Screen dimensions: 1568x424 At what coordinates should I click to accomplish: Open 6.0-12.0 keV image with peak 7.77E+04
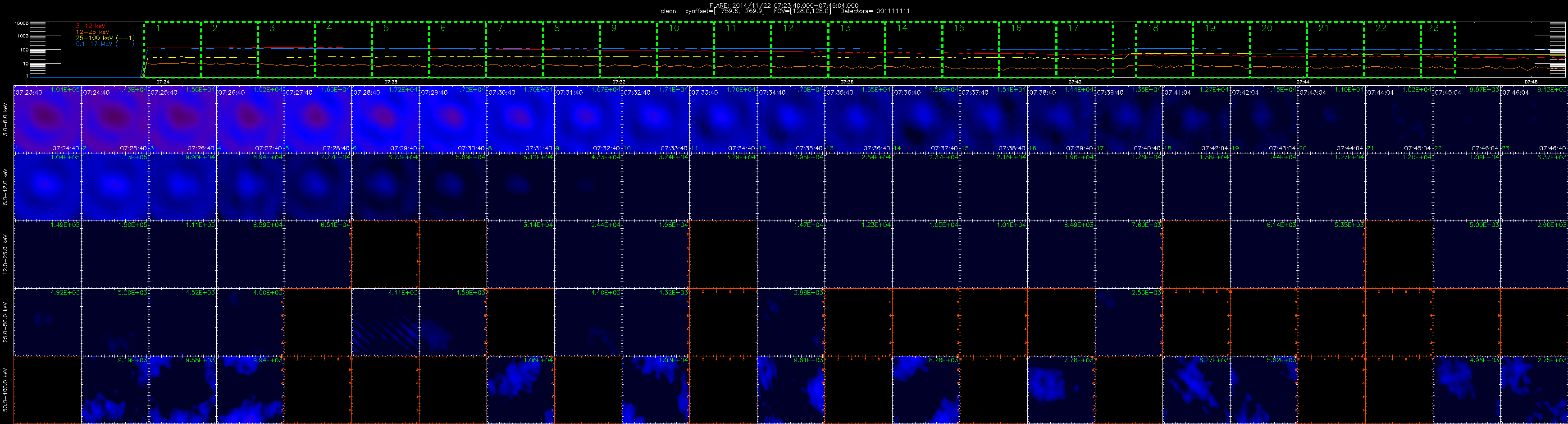click(318, 186)
